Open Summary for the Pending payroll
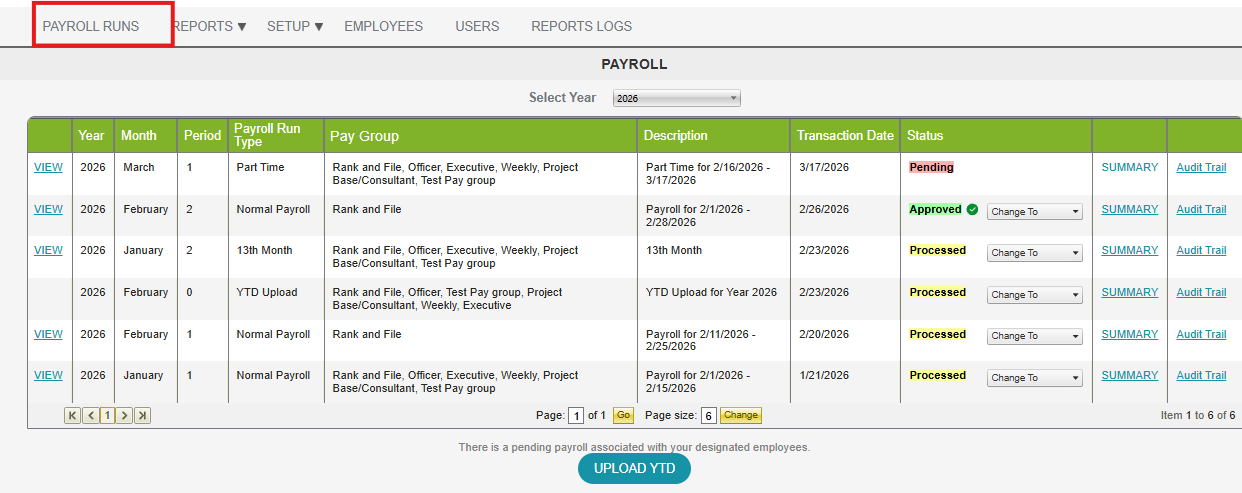 coord(1129,167)
